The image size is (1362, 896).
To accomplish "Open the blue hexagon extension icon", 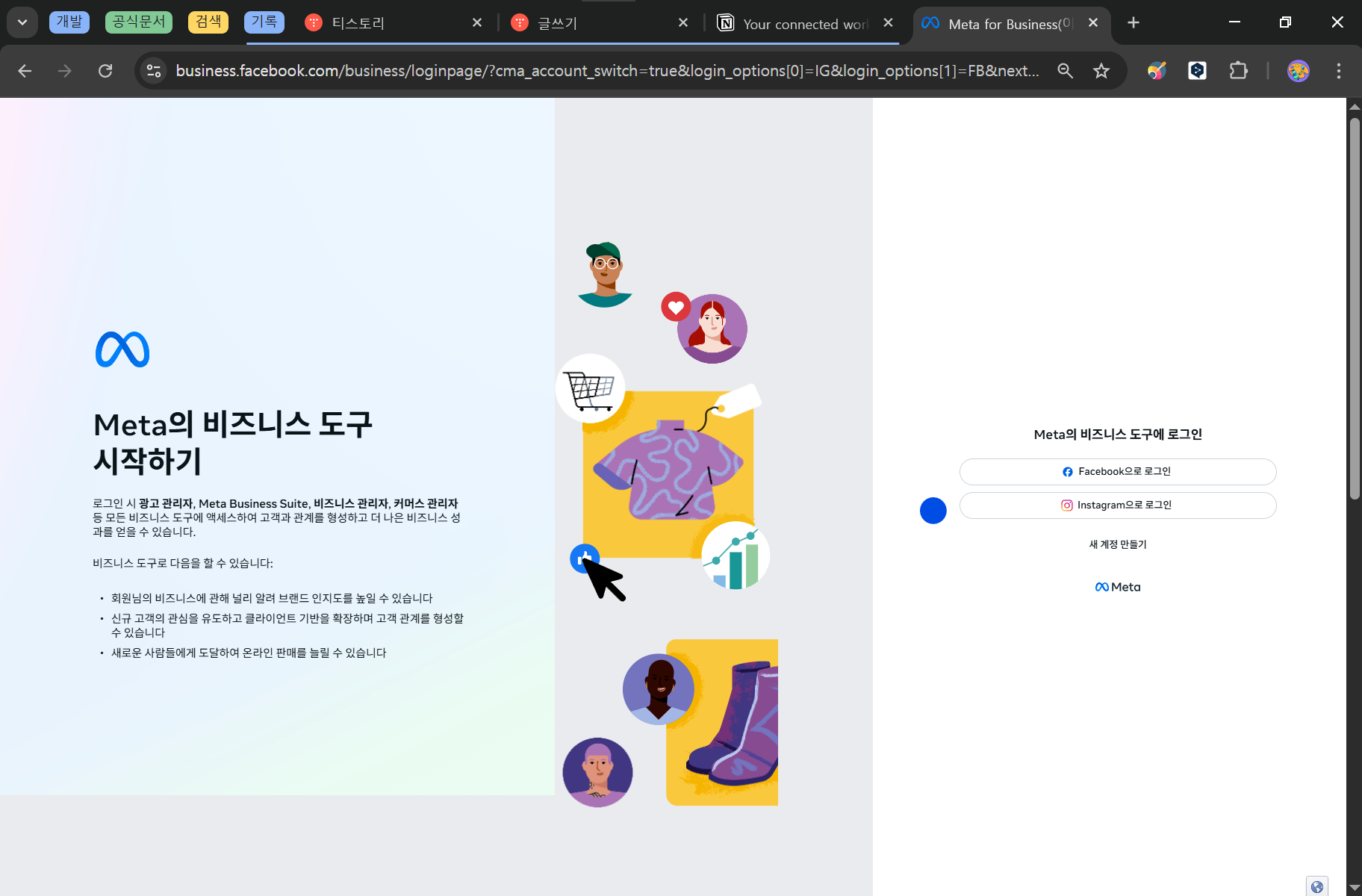I will (x=1197, y=71).
